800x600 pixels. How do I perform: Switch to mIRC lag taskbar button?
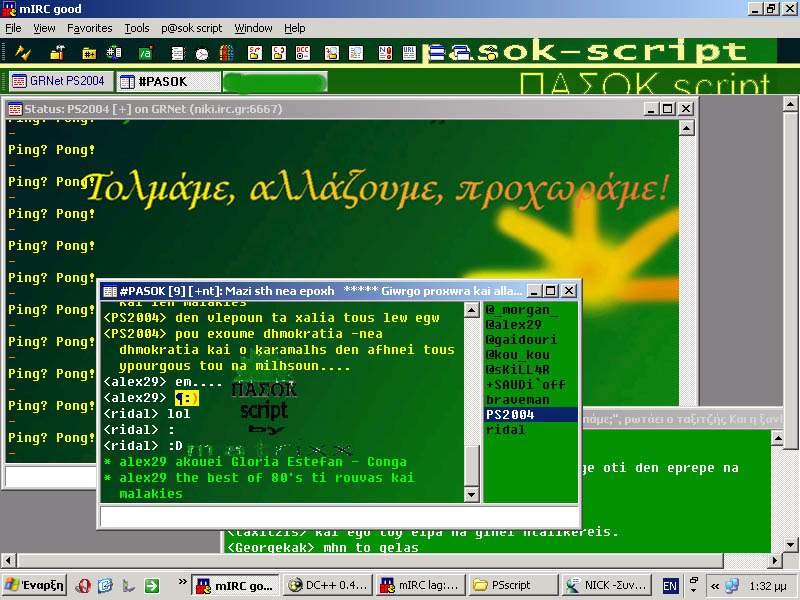420,585
